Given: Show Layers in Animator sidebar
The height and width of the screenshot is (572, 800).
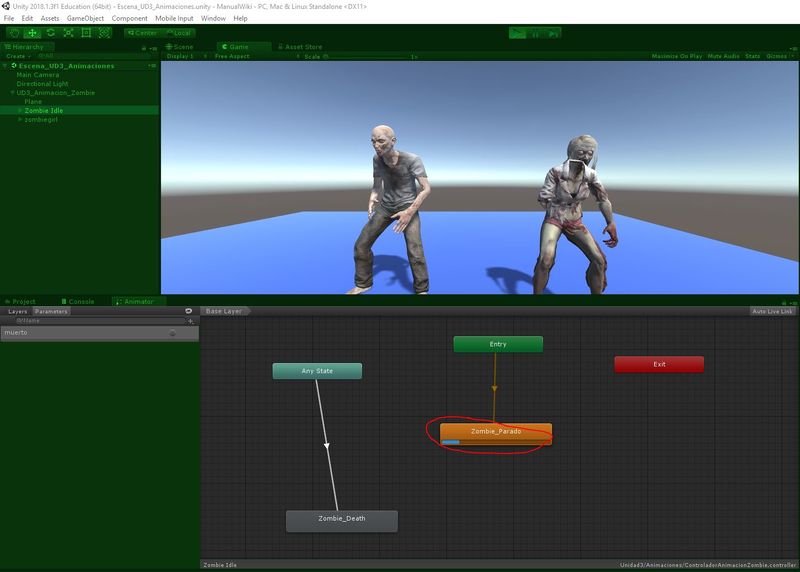Looking at the screenshot, I should pos(17,311).
